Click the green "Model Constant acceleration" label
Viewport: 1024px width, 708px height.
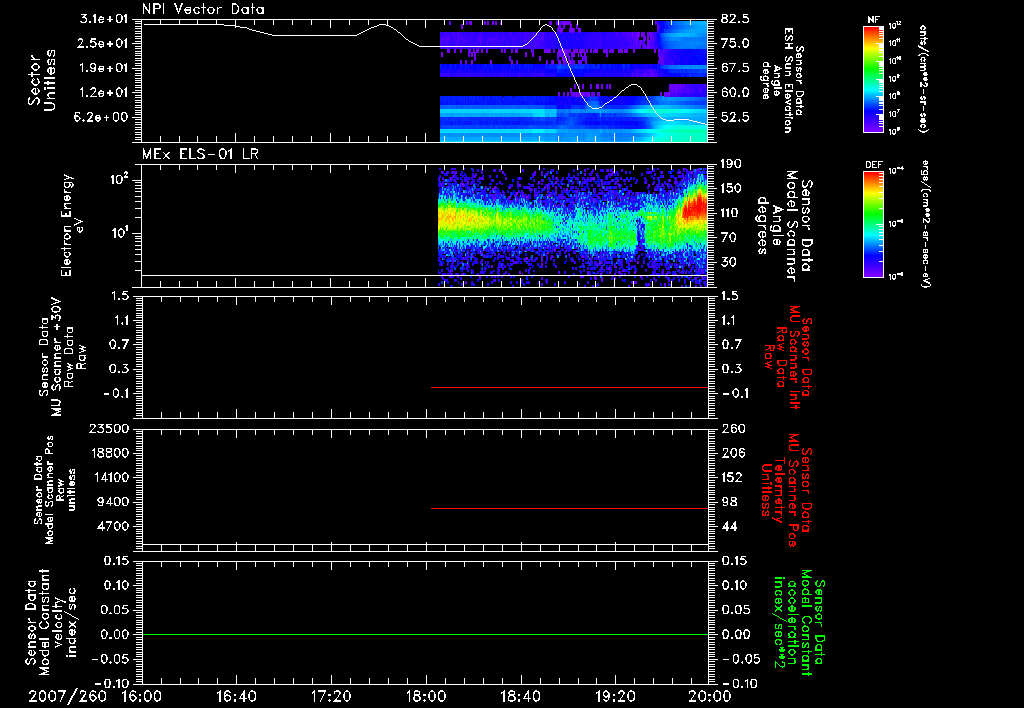coord(799,622)
